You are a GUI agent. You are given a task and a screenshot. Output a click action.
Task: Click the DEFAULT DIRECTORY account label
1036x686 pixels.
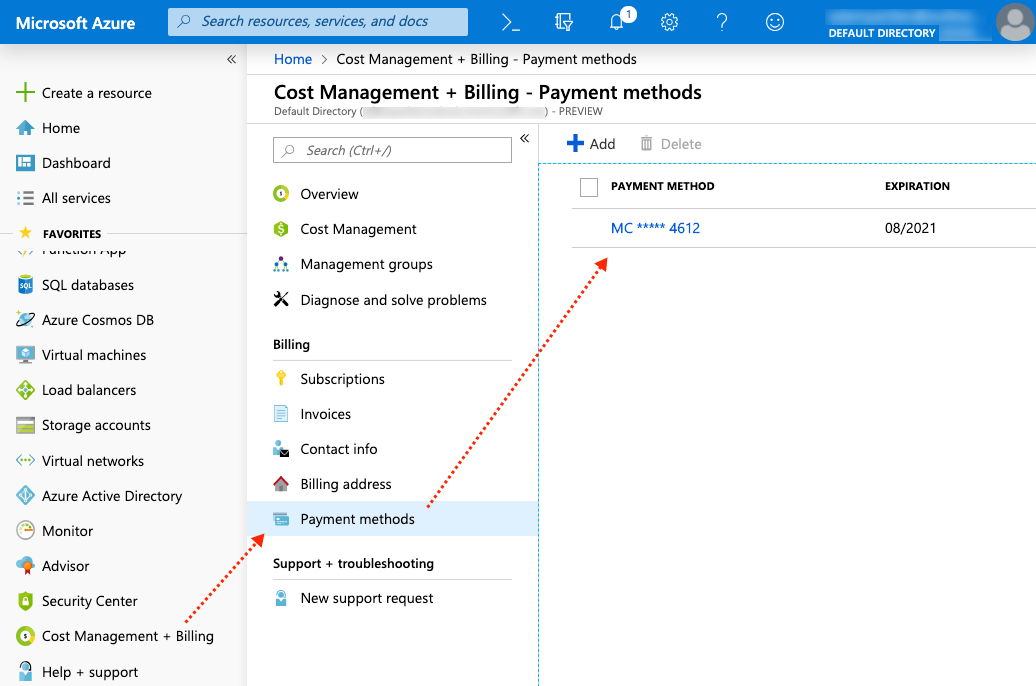(881, 33)
